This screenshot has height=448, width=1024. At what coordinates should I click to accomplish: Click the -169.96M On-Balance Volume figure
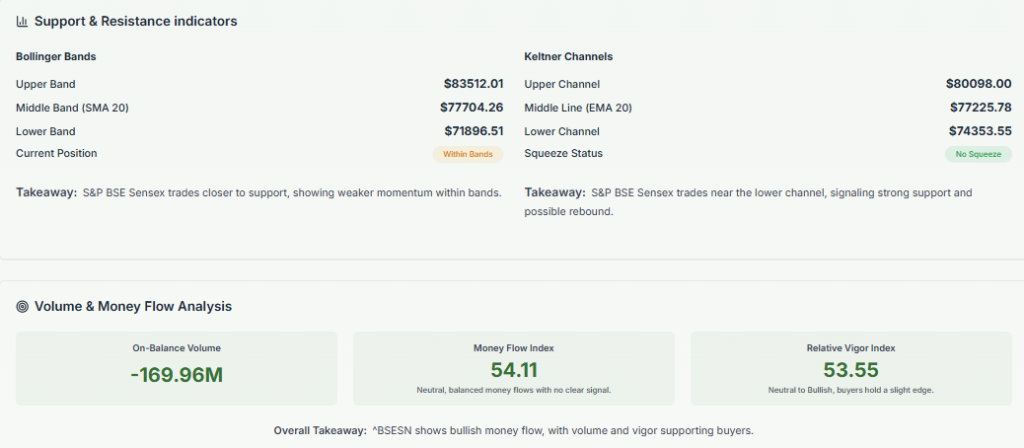[177, 375]
